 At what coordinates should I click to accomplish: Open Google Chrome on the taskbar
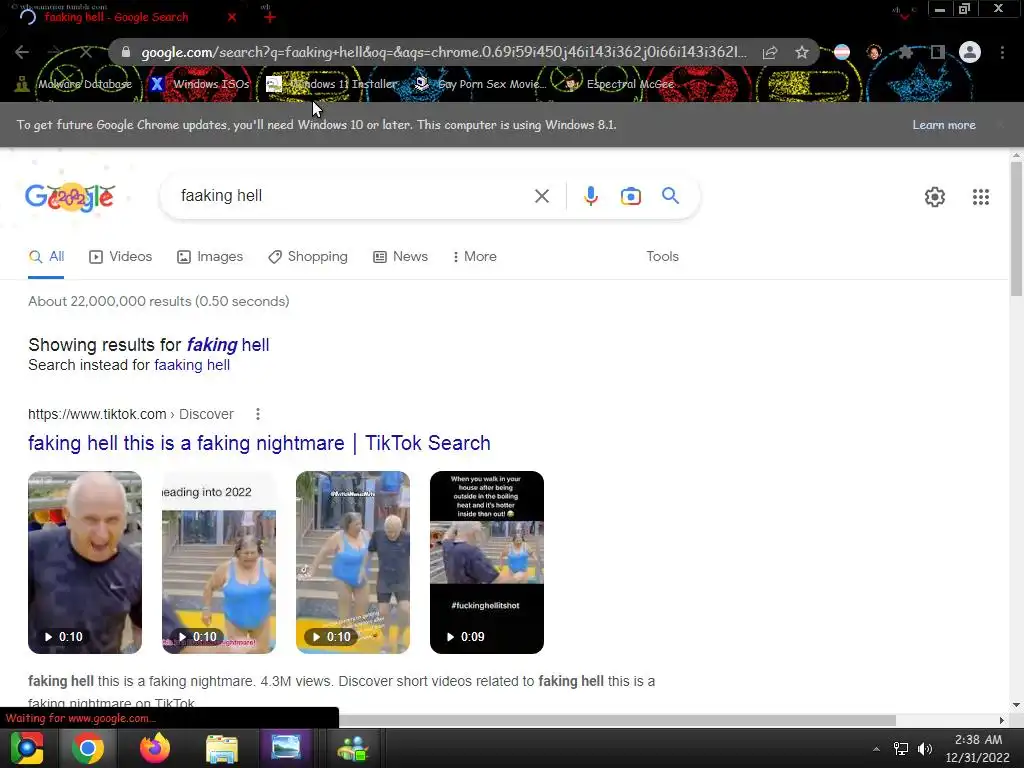pos(88,748)
